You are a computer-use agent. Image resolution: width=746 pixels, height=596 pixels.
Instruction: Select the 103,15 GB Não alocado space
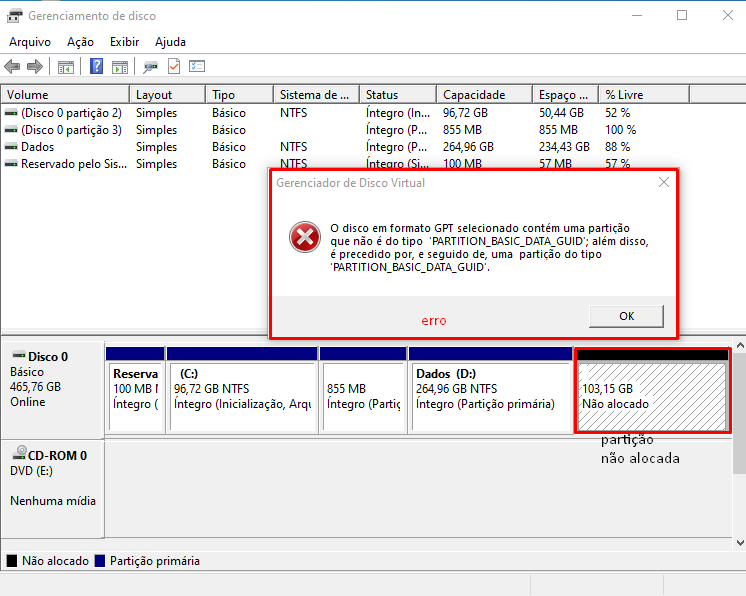click(652, 391)
